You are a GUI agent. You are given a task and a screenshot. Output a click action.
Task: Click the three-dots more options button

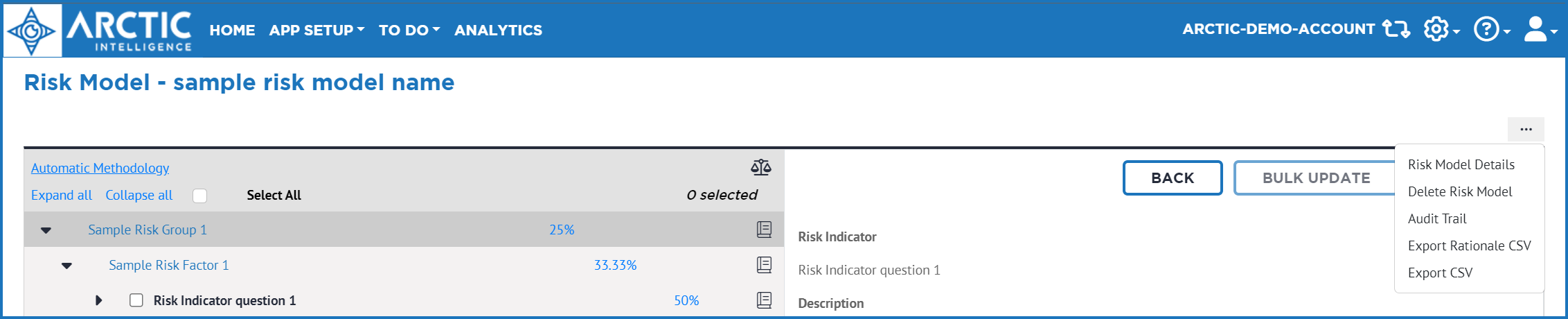click(1526, 130)
